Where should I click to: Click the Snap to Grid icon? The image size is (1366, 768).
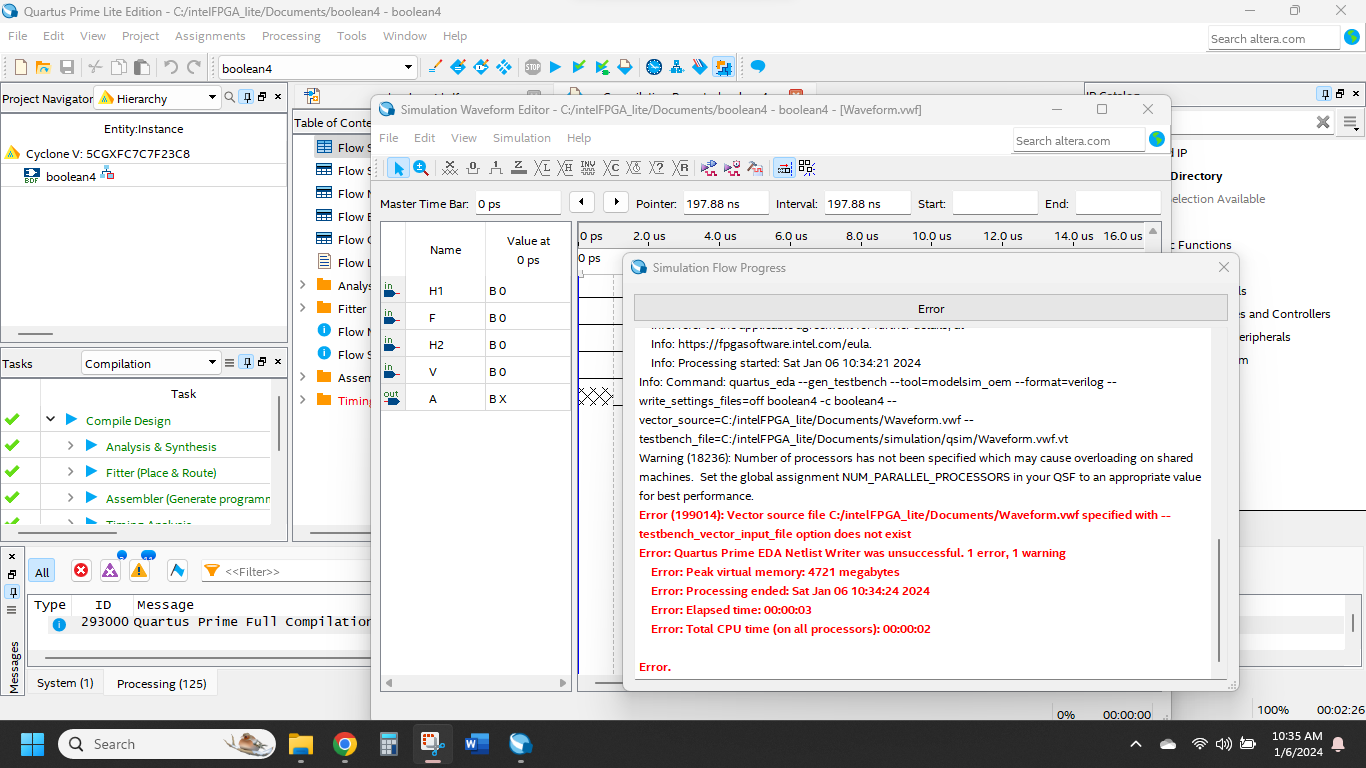pyautogui.click(x=785, y=168)
